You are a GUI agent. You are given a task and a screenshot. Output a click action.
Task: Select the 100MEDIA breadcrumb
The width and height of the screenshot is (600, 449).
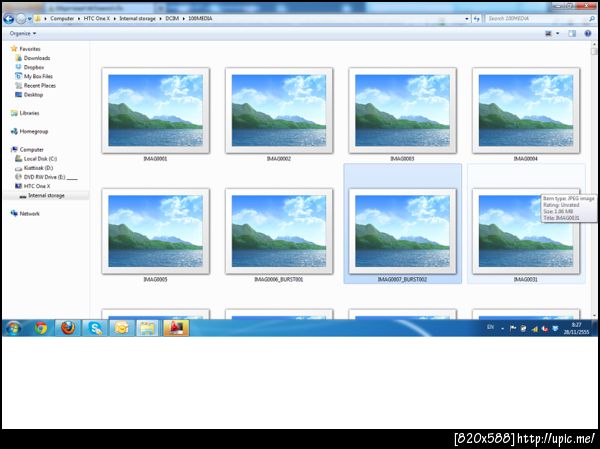click(x=200, y=18)
